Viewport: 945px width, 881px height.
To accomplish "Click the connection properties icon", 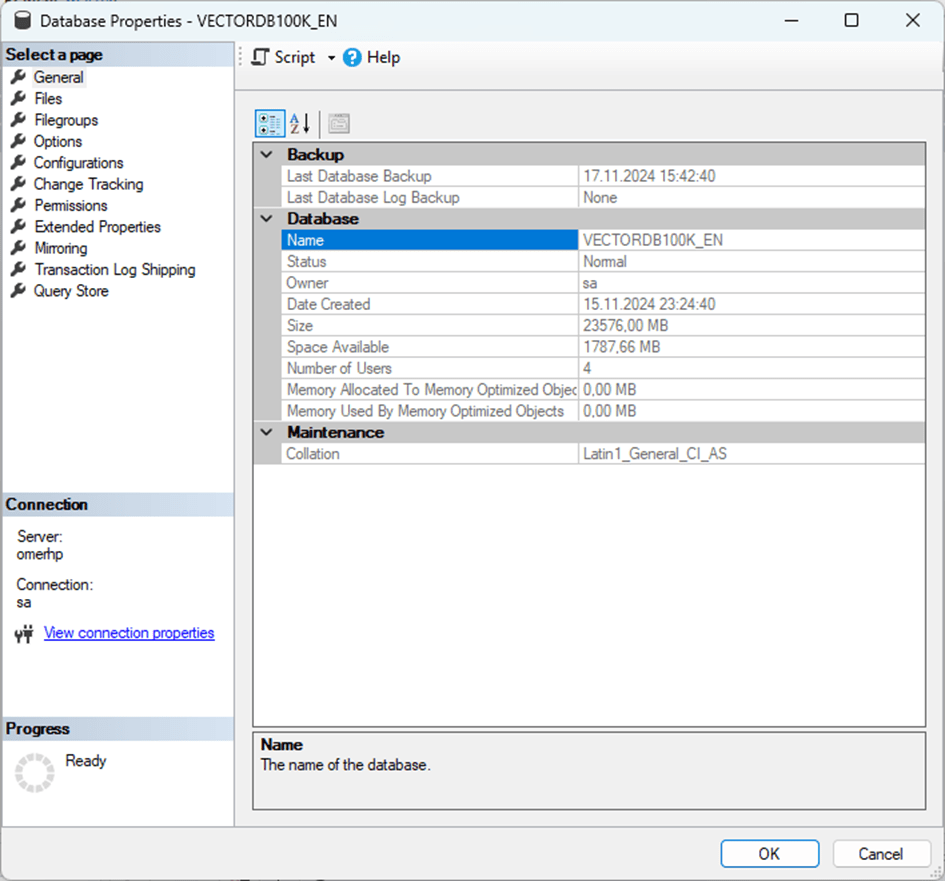I will click(25, 634).
